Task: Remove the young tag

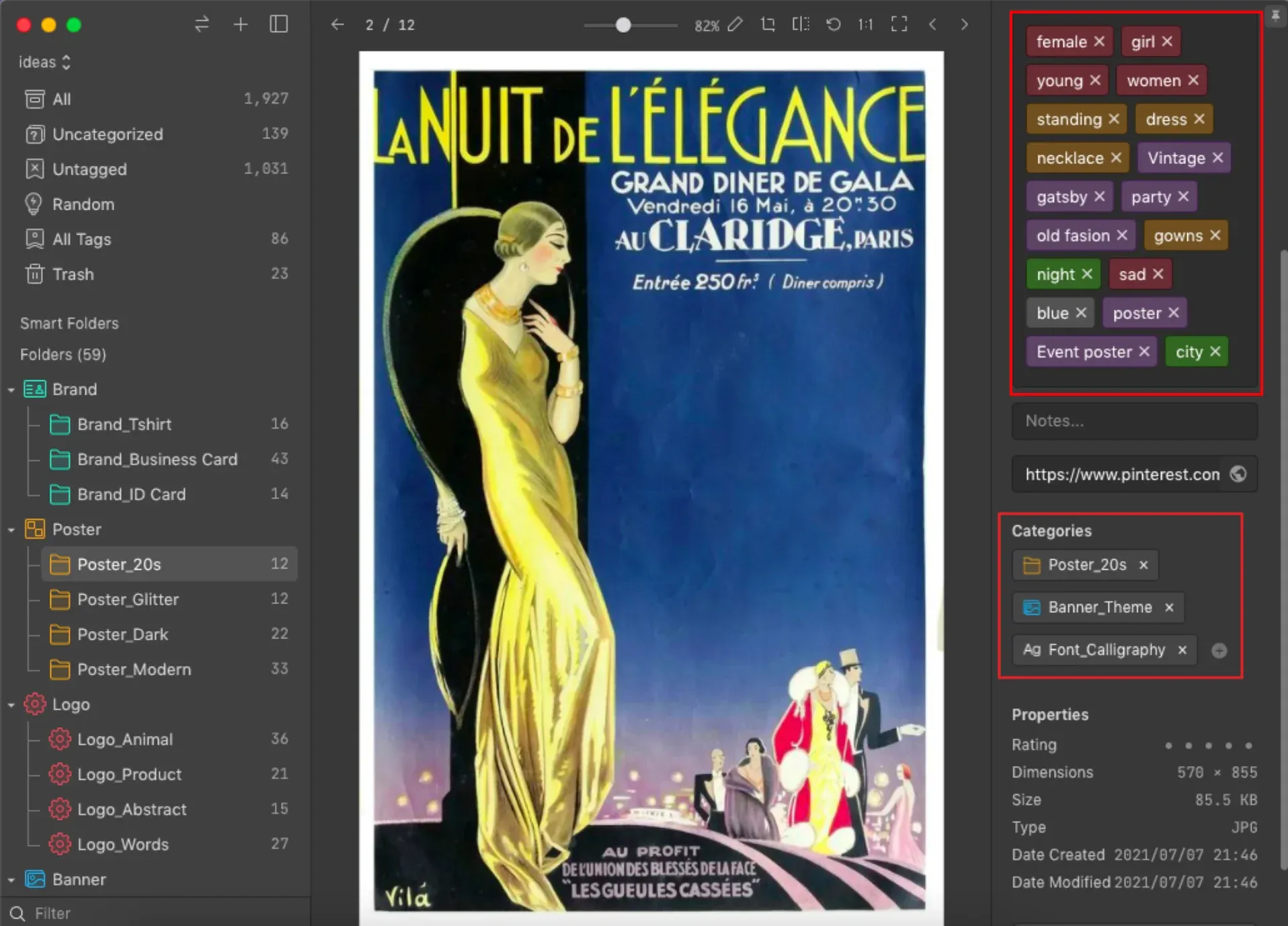Action: [x=1095, y=81]
